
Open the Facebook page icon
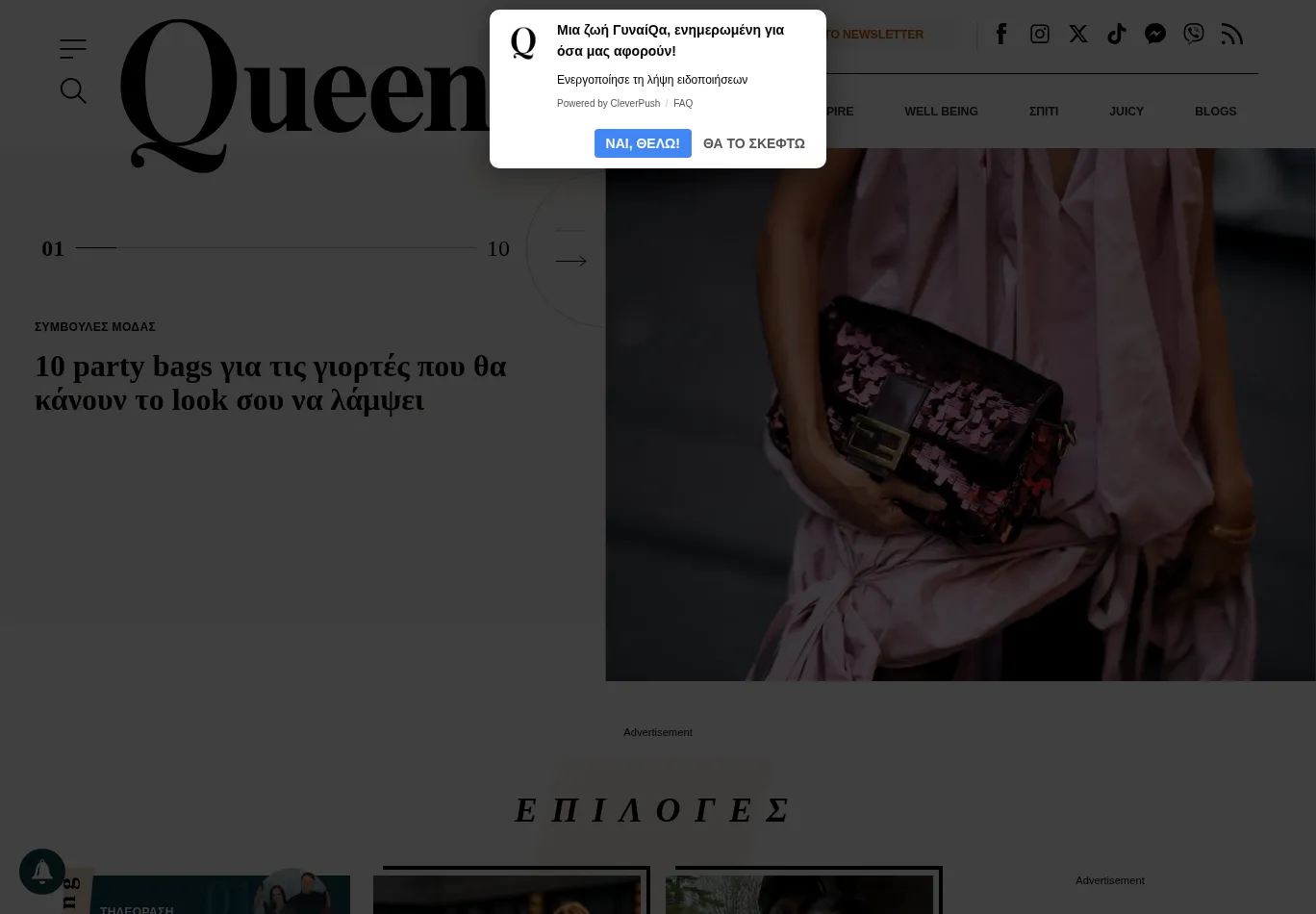[x=1001, y=34]
